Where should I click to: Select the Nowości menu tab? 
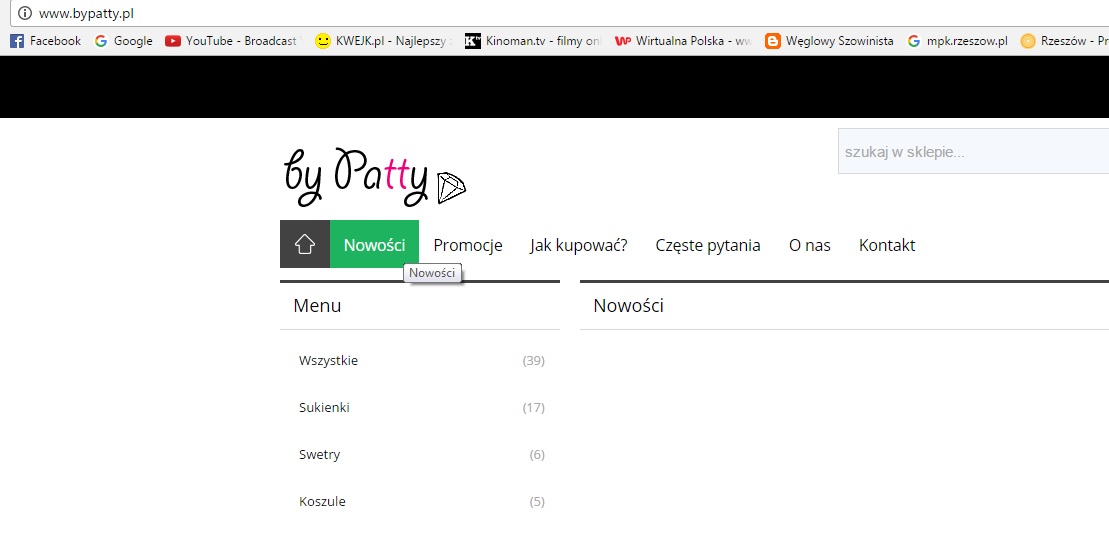(x=374, y=245)
